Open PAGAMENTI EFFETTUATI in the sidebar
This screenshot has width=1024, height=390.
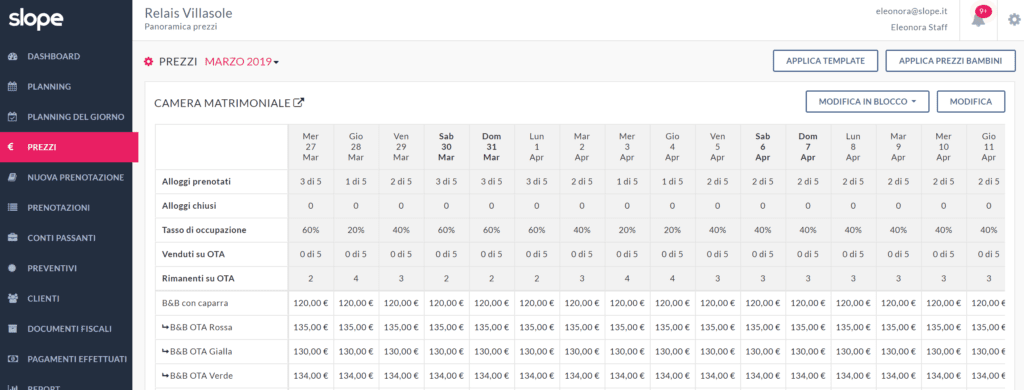point(77,359)
